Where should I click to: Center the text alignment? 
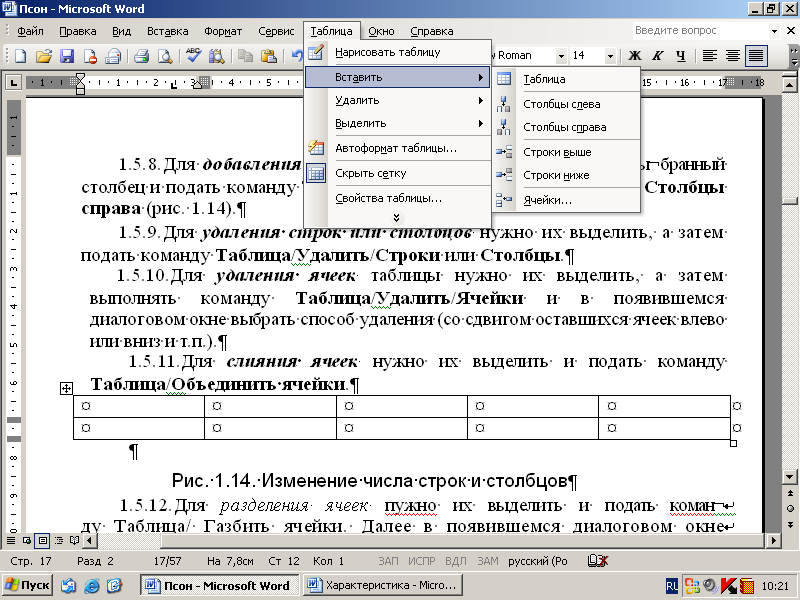(x=733, y=56)
